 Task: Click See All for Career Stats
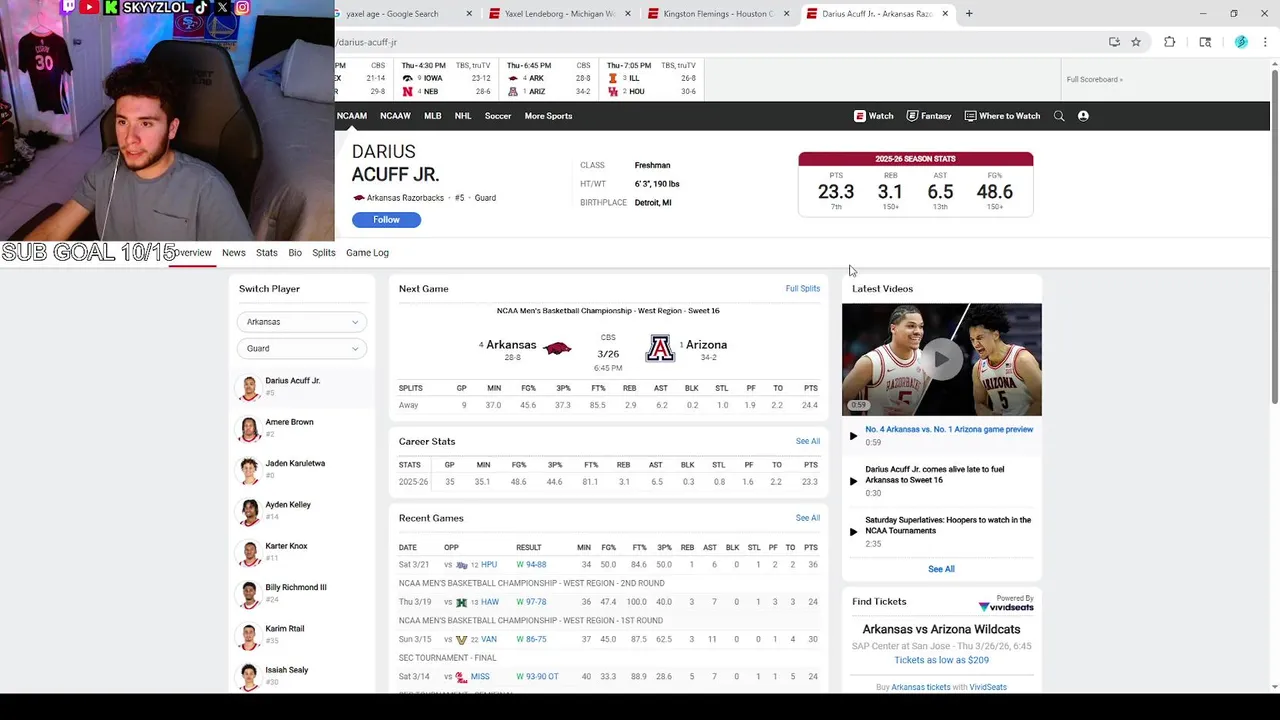[x=808, y=441]
